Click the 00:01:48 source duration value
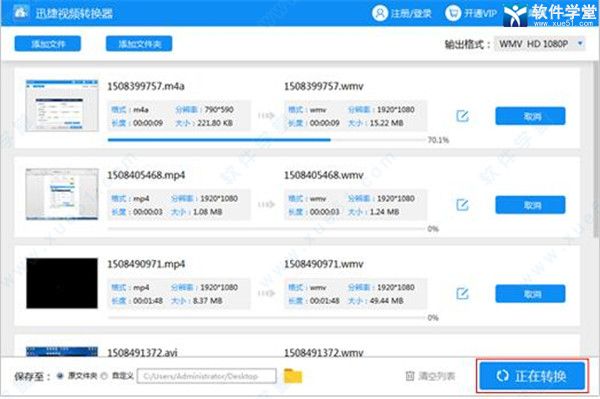600x399 pixels. [x=148, y=301]
